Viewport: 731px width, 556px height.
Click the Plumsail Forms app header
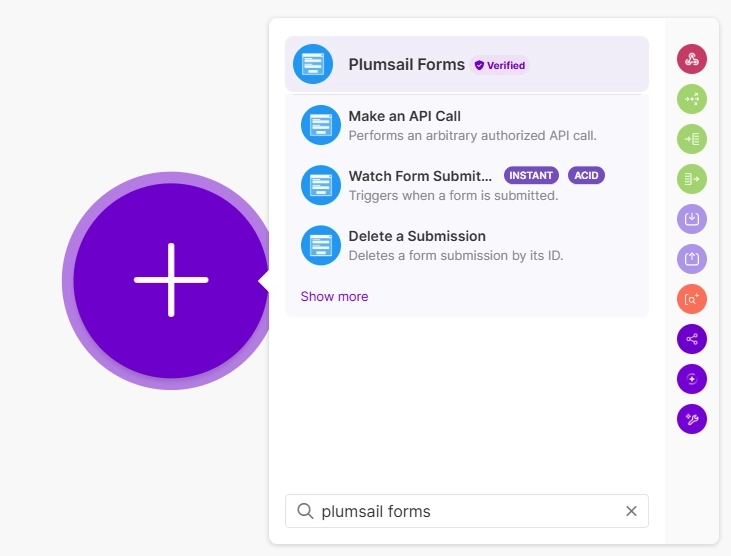point(406,64)
